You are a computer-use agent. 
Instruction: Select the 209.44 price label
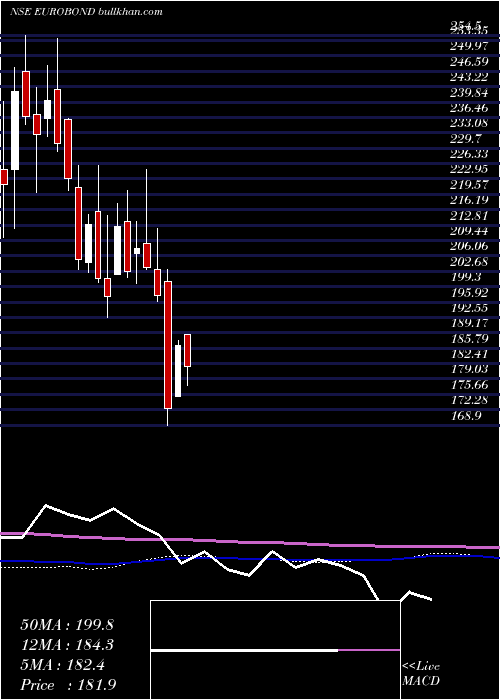click(x=469, y=230)
